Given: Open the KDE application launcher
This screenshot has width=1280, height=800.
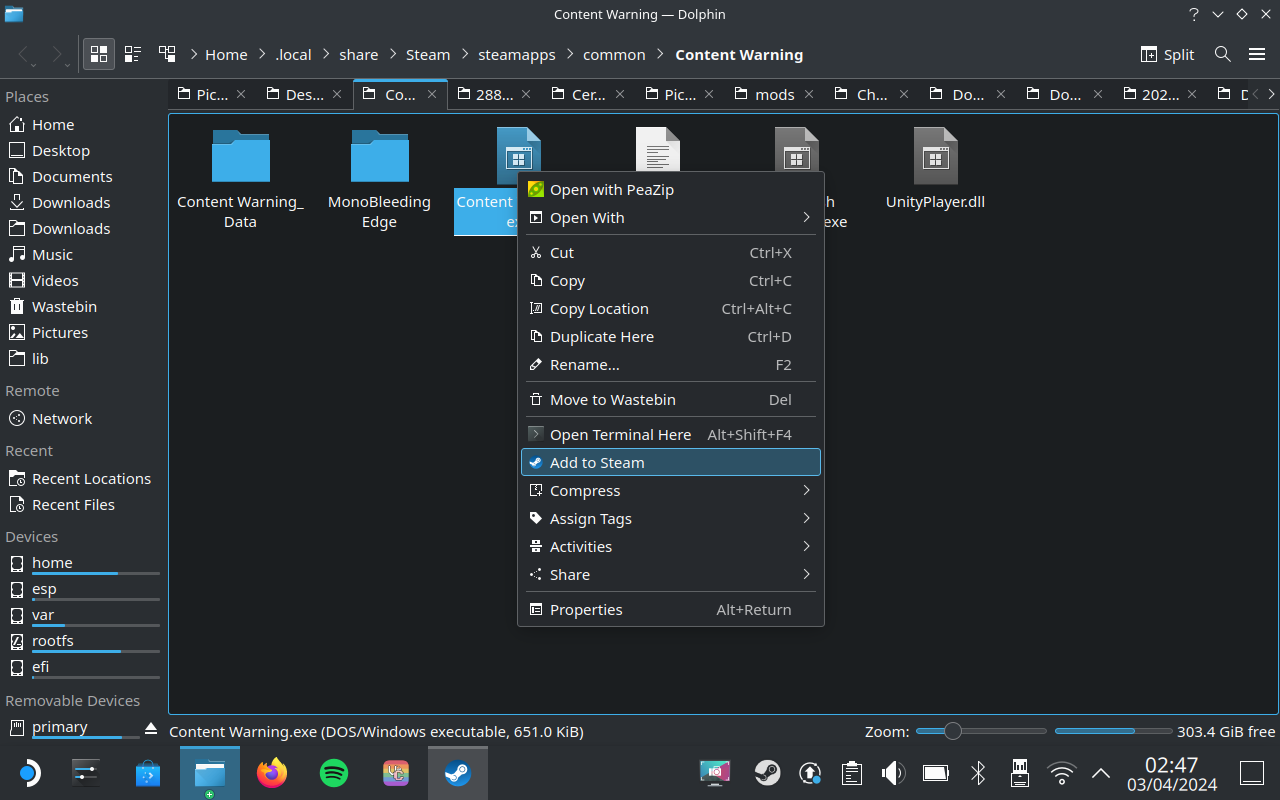Looking at the screenshot, I should tap(29, 773).
